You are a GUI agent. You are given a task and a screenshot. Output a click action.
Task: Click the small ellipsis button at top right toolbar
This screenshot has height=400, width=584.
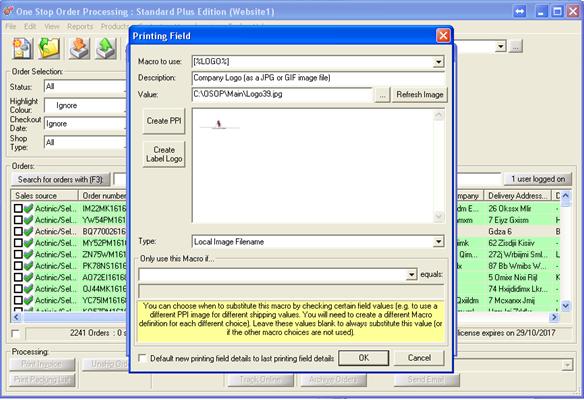(515, 47)
